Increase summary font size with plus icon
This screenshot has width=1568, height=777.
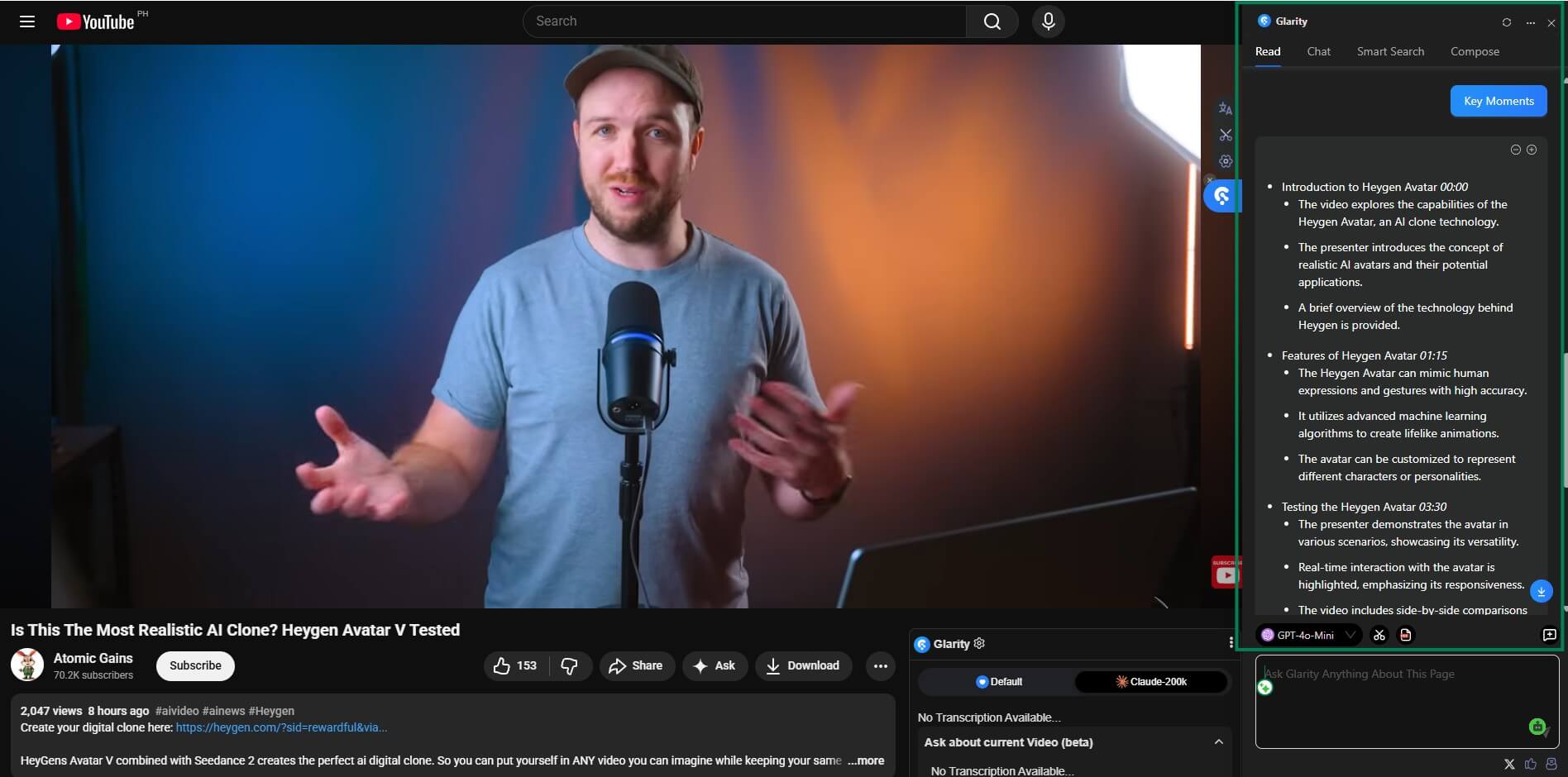(x=1532, y=150)
